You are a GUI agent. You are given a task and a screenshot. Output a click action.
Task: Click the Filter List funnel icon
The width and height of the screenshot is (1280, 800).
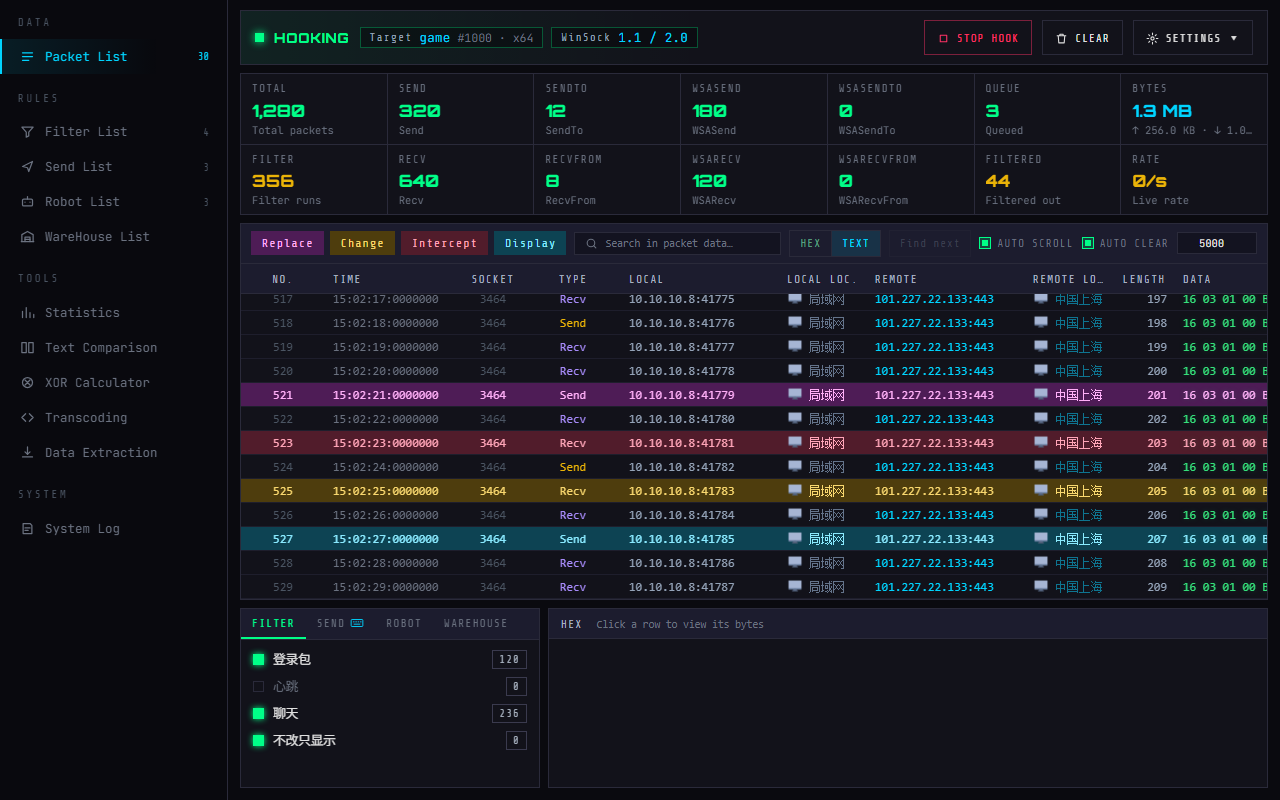click(x=27, y=132)
